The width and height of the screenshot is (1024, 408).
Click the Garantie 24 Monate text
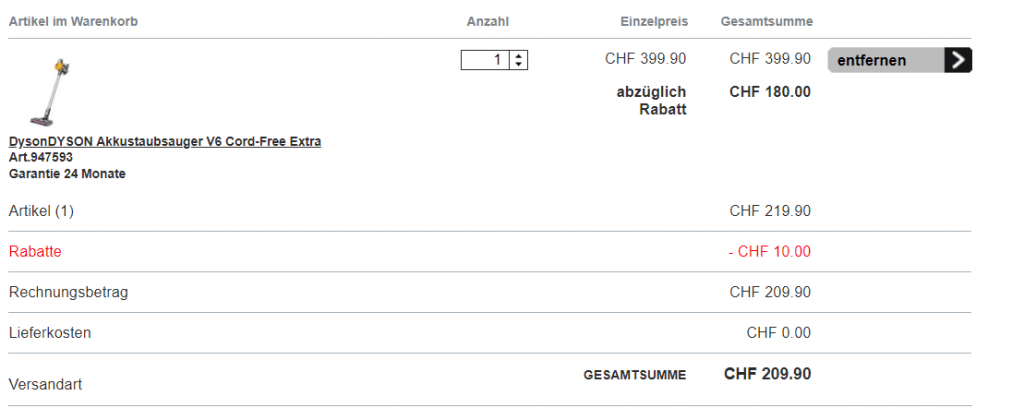point(67,173)
